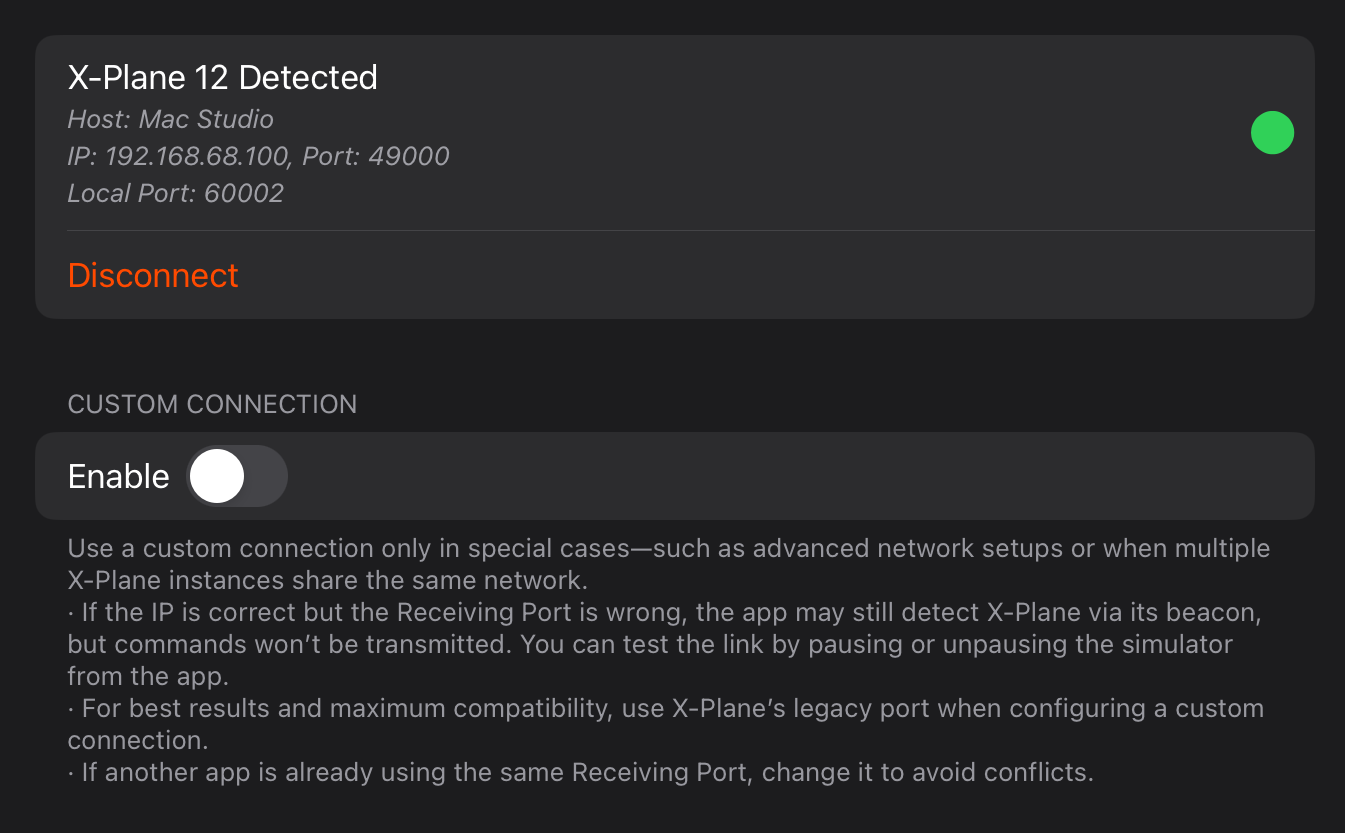Click the "Enable" label text
Image resolution: width=1345 pixels, height=833 pixels.
coord(118,477)
